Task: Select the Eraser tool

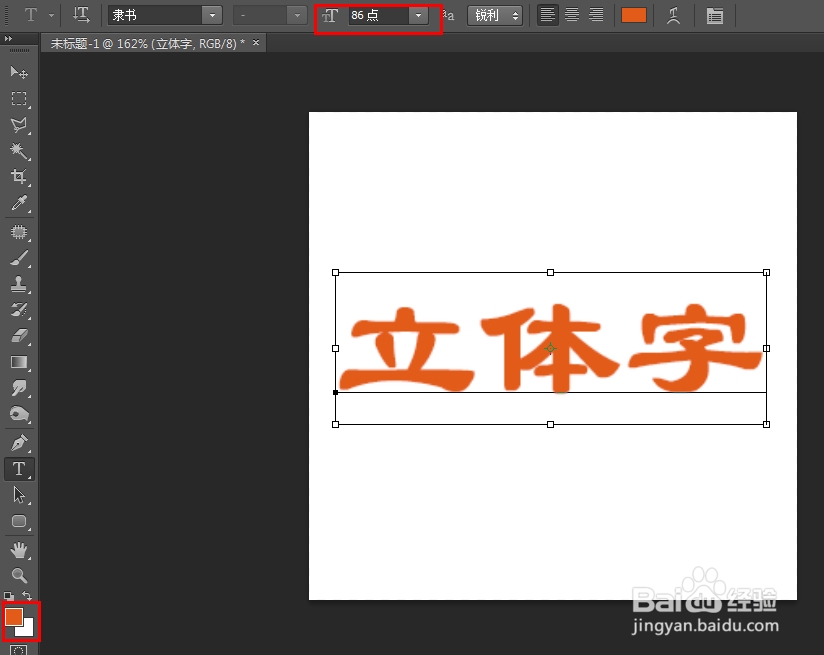Action: [18, 335]
